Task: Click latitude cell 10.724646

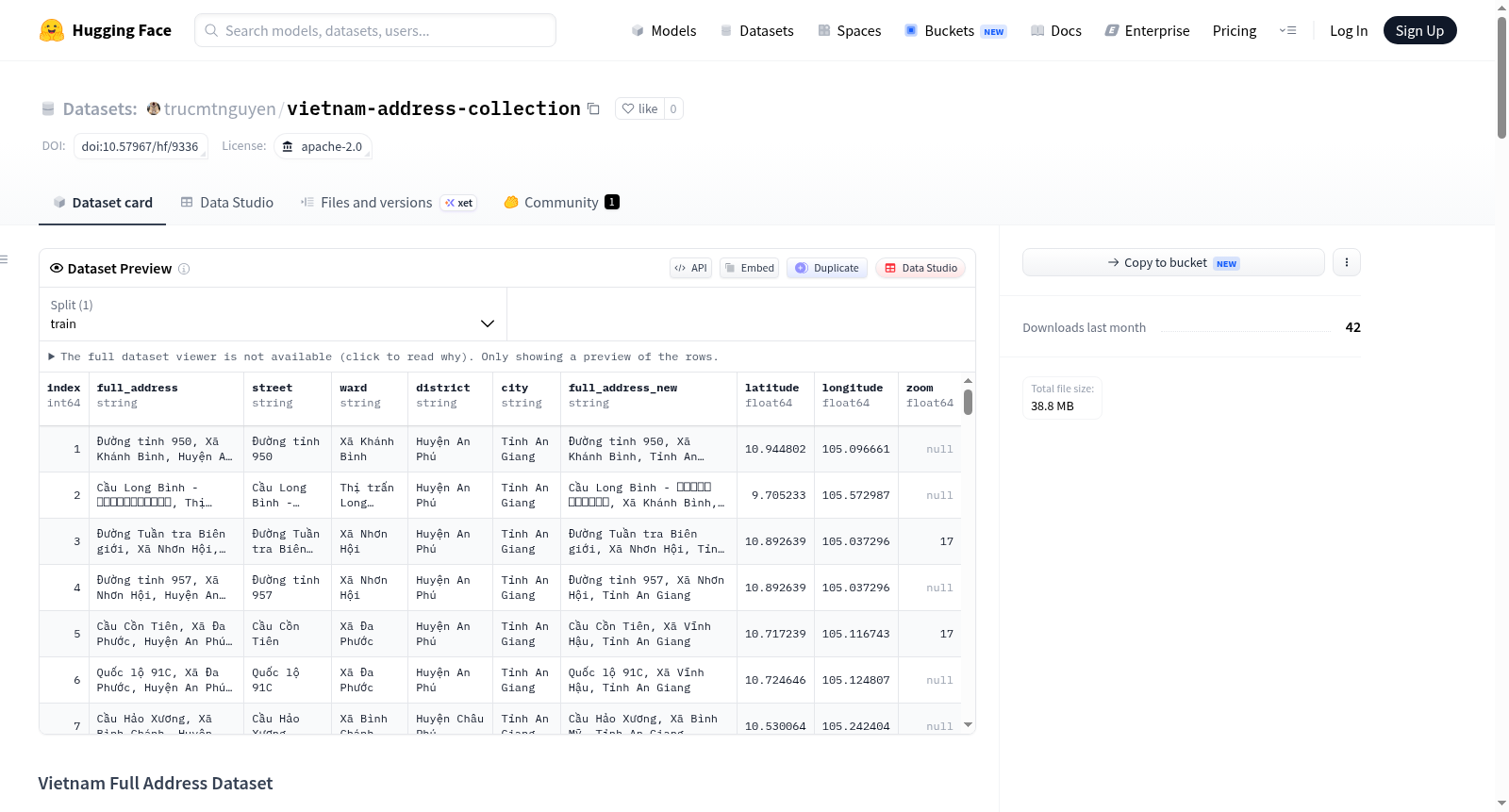Action: (x=775, y=680)
